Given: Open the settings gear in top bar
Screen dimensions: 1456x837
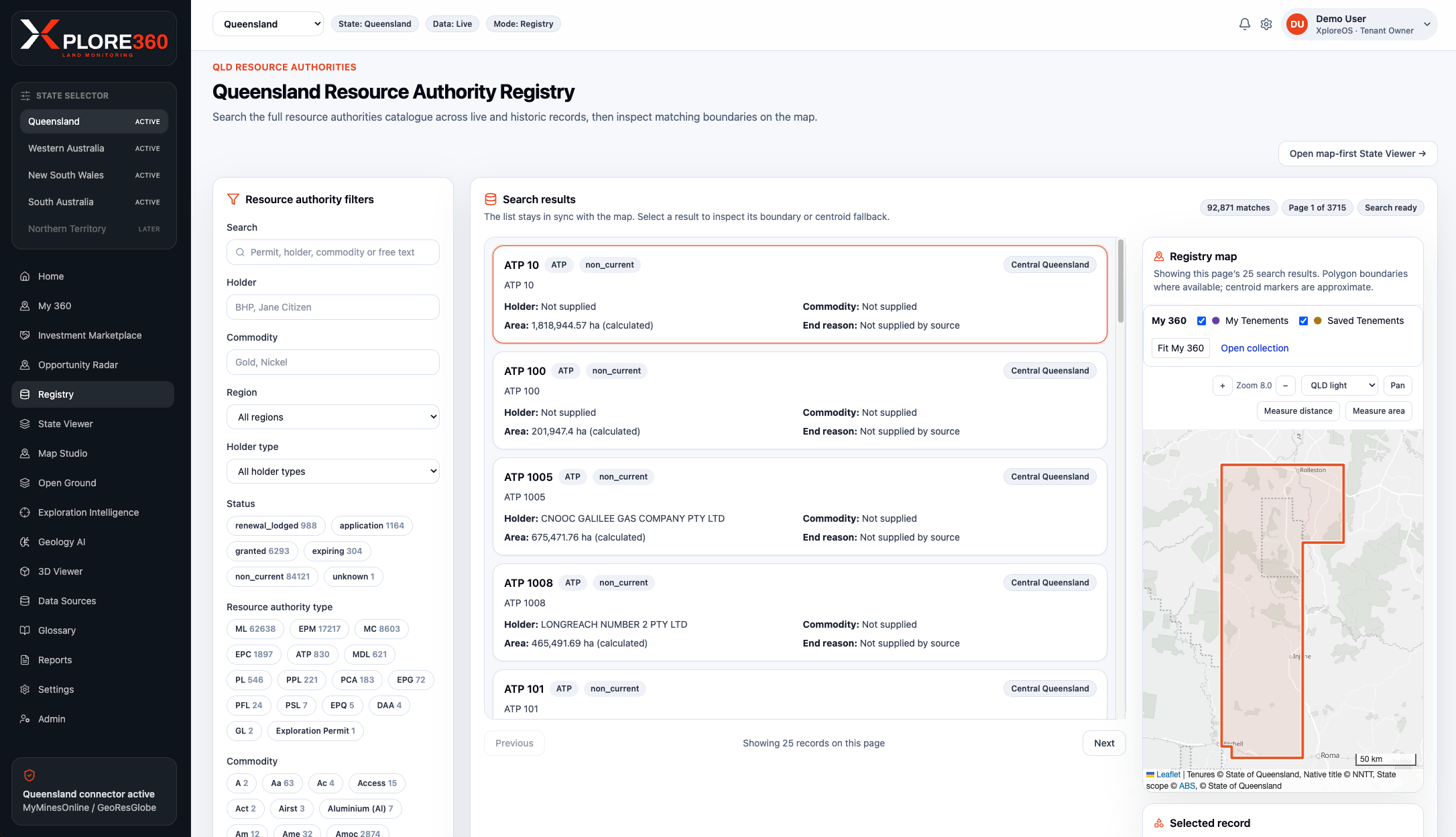Looking at the screenshot, I should pos(1266,24).
